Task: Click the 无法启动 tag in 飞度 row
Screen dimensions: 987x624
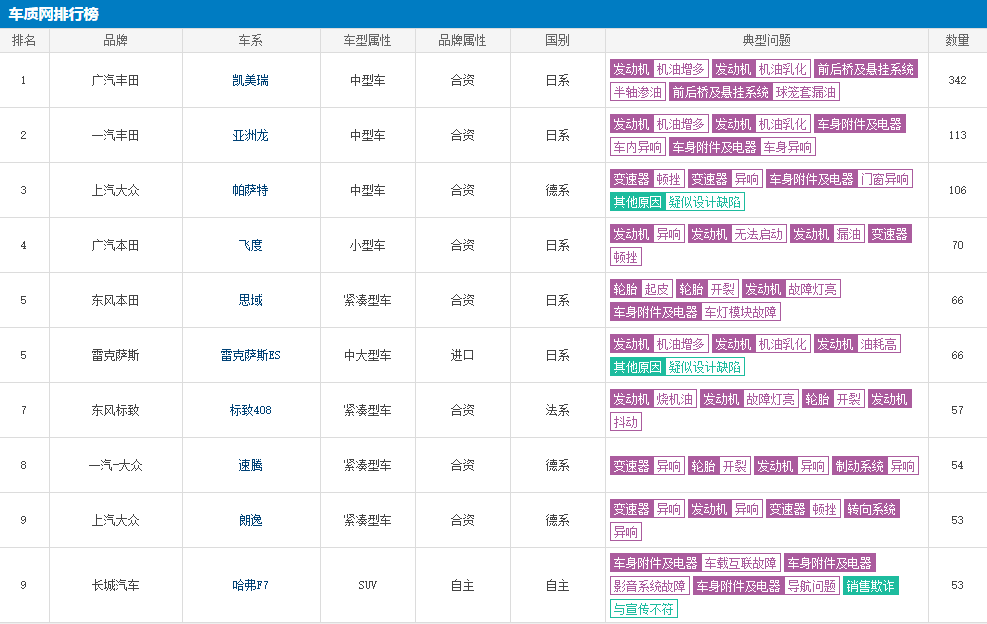Action: [759, 234]
